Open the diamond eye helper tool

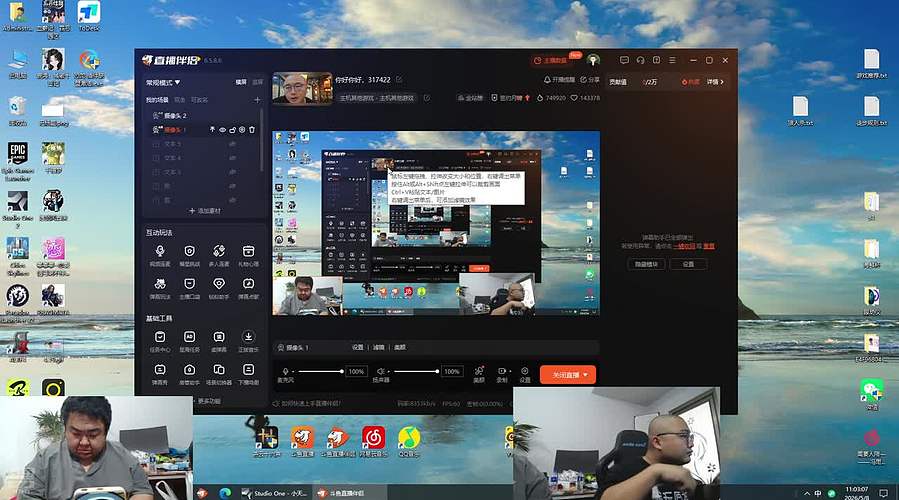point(219,284)
